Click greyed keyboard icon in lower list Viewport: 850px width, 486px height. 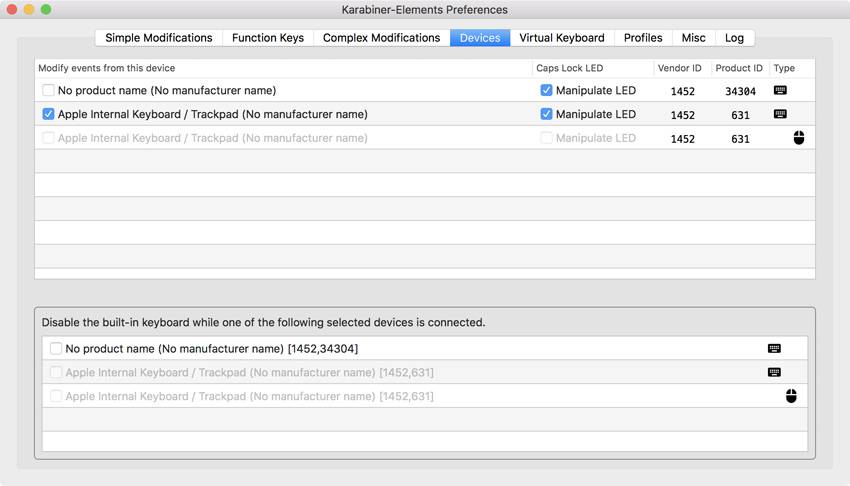tap(774, 372)
